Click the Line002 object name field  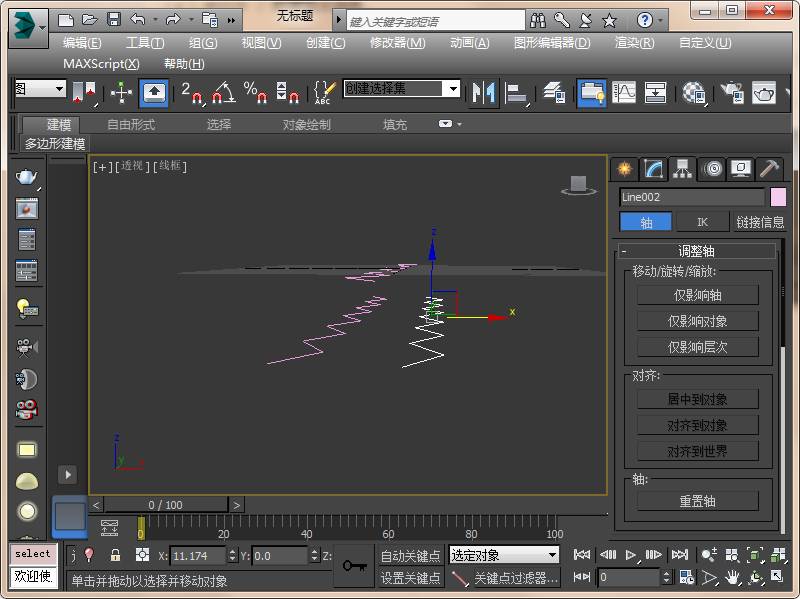pos(690,197)
